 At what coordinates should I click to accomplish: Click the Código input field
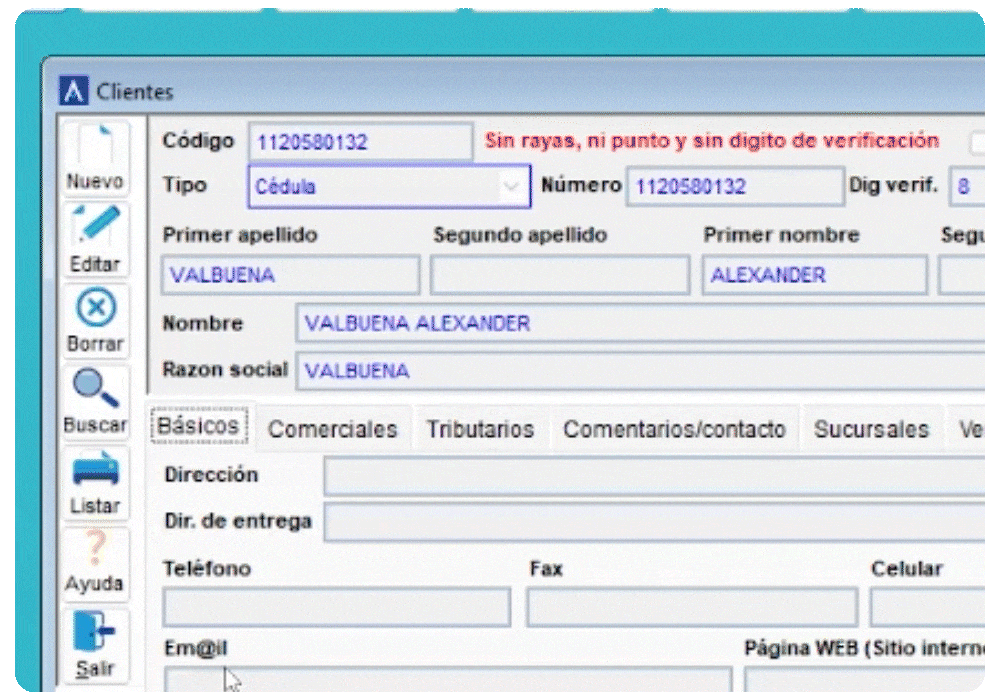[x=360, y=142]
